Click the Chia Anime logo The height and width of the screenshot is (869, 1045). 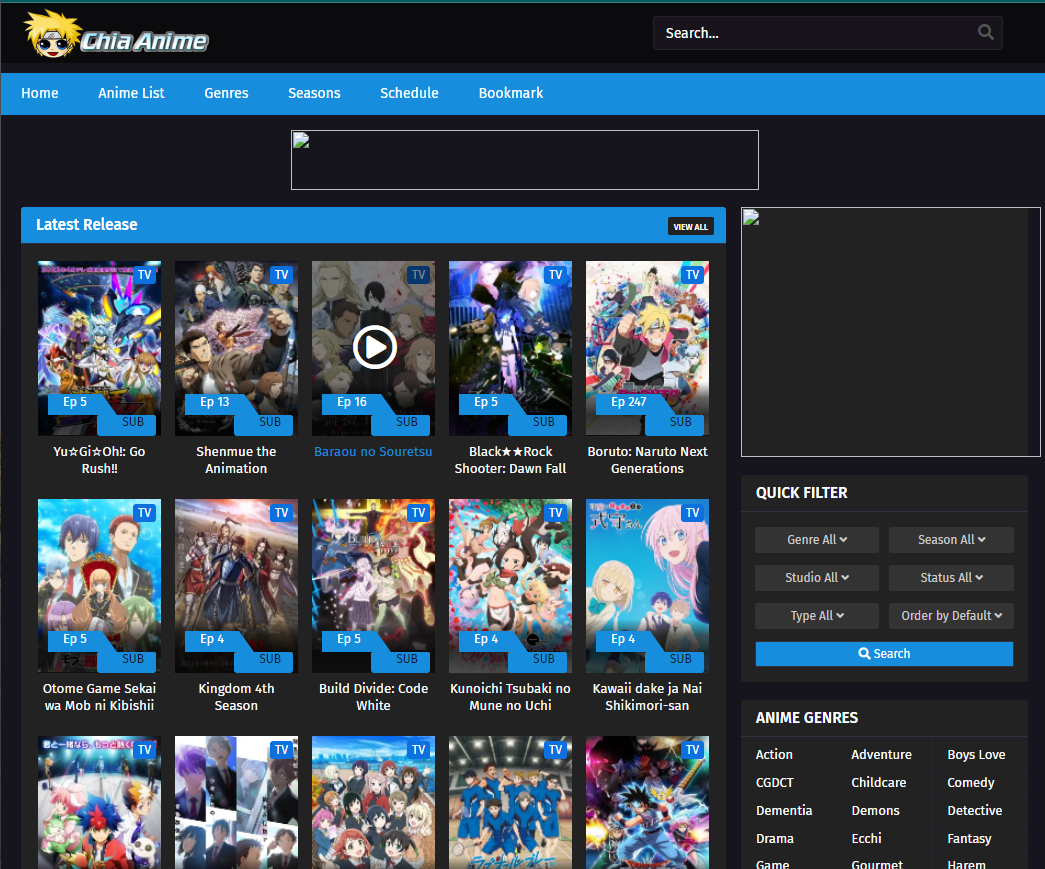coord(116,35)
